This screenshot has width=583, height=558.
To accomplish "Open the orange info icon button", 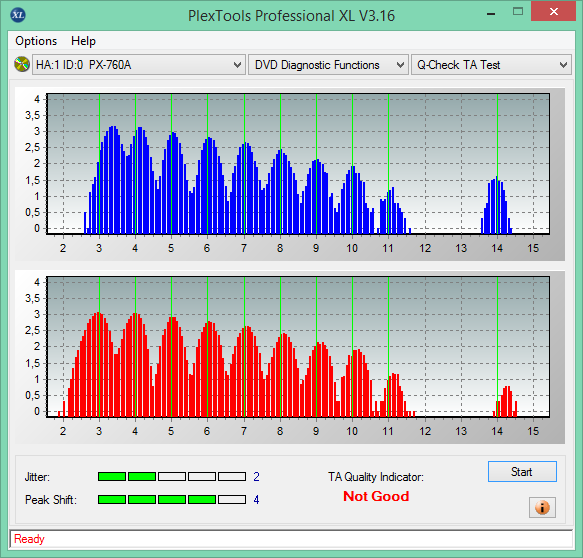I will pyautogui.click(x=542, y=507).
